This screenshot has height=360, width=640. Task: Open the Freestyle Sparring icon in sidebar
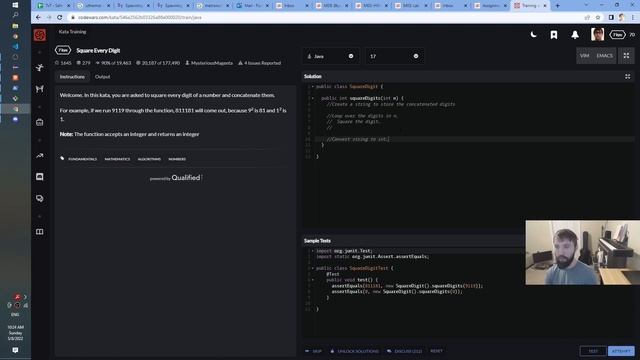(40, 89)
